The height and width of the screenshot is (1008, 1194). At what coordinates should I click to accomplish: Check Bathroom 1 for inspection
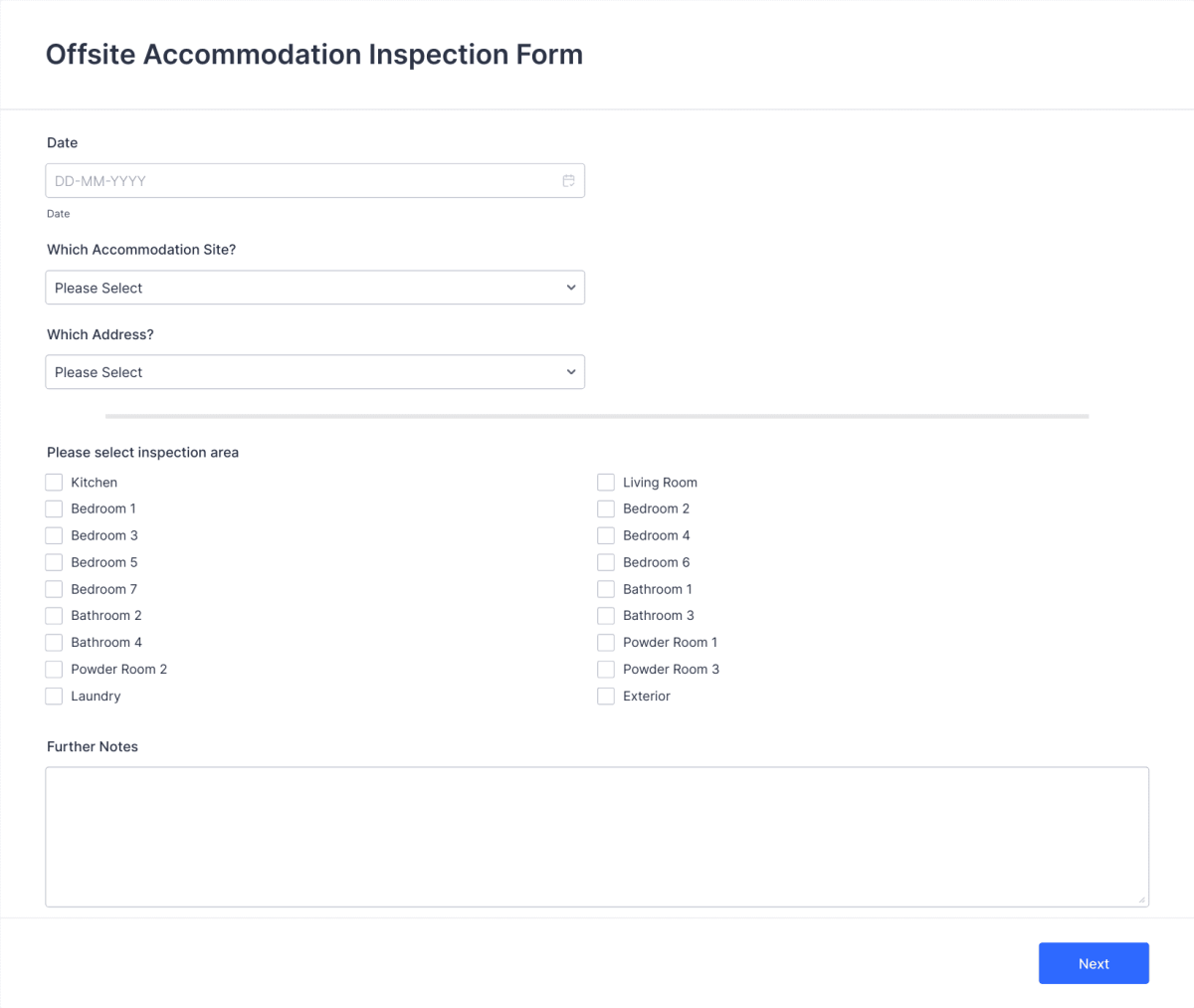pos(606,588)
